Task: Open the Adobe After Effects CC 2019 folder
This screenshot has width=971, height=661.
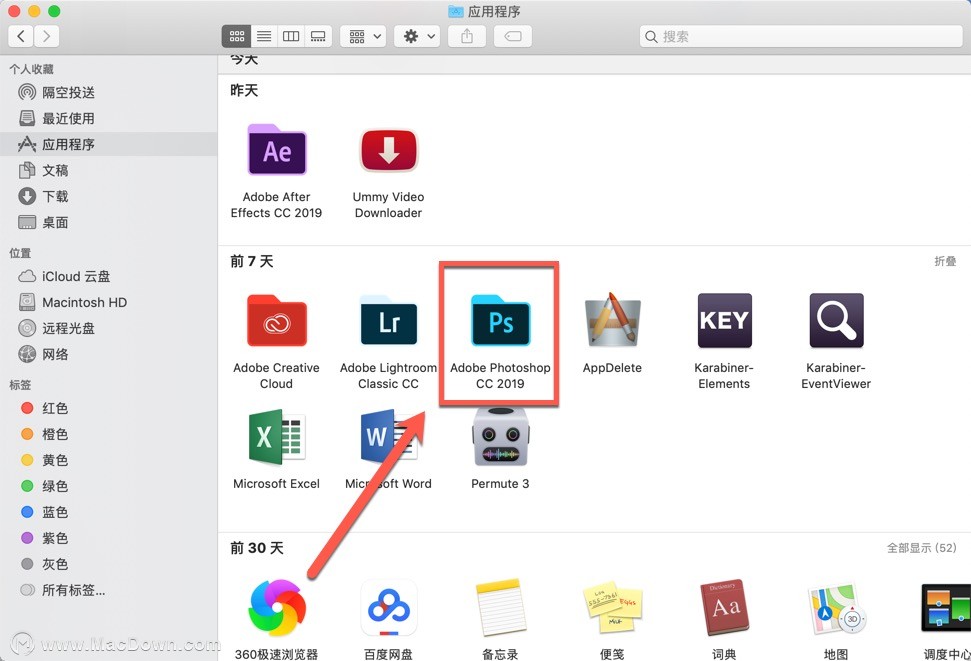Action: [277, 151]
